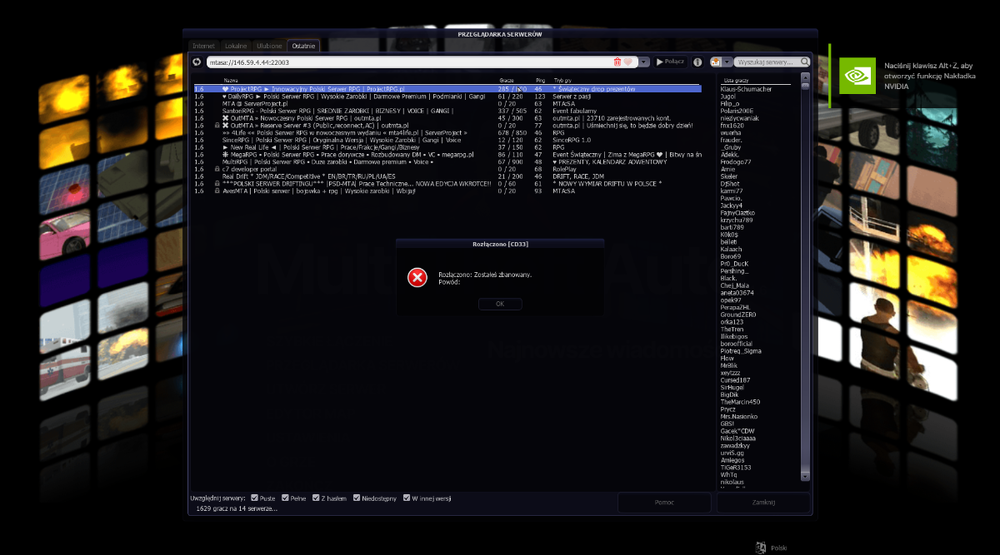Switch to the Ulubione tab
This screenshot has height=555, width=1000.
pos(269,46)
